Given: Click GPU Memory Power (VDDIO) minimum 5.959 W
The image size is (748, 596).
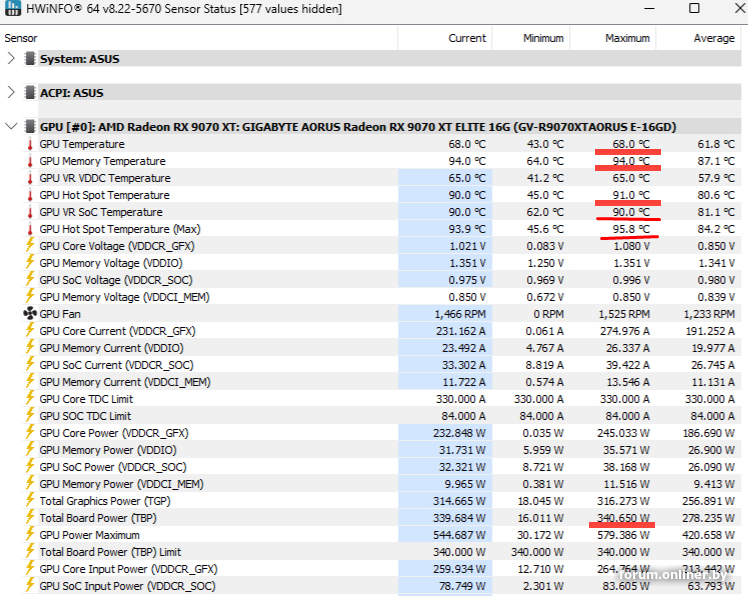Looking at the screenshot, I should coord(543,450).
